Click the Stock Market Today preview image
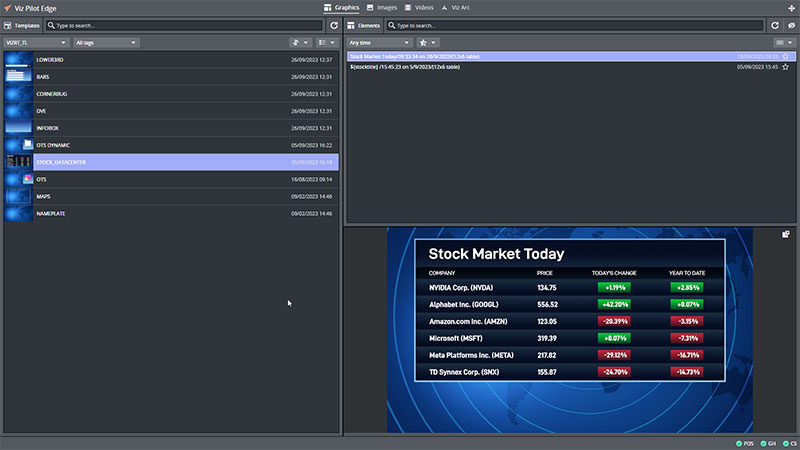Screen dimensions: 800x450 [x=570, y=330]
